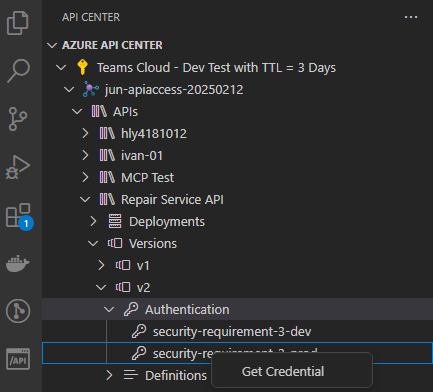Screen dimensions: 433x392
Task: Open the Run and Debug view
Action: (18, 167)
